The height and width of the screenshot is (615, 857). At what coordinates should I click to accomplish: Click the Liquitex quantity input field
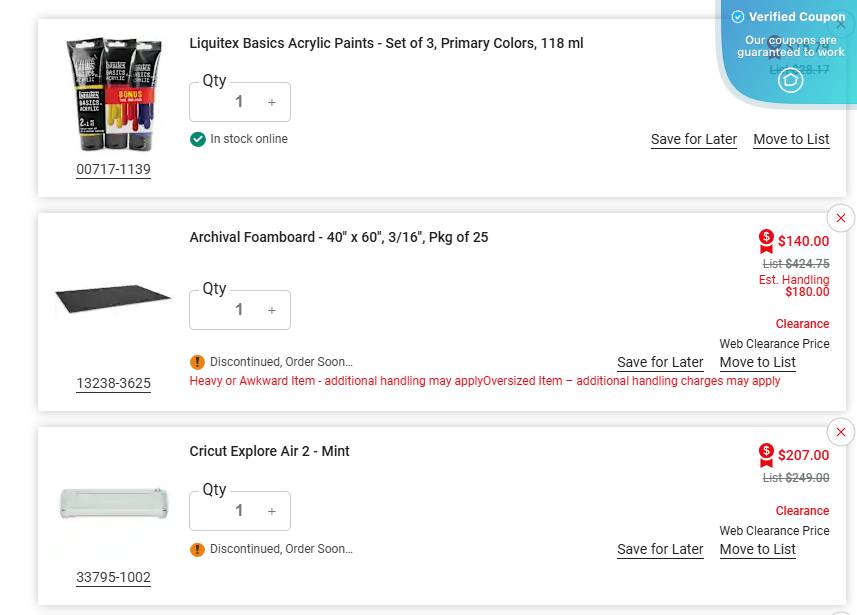(238, 102)
